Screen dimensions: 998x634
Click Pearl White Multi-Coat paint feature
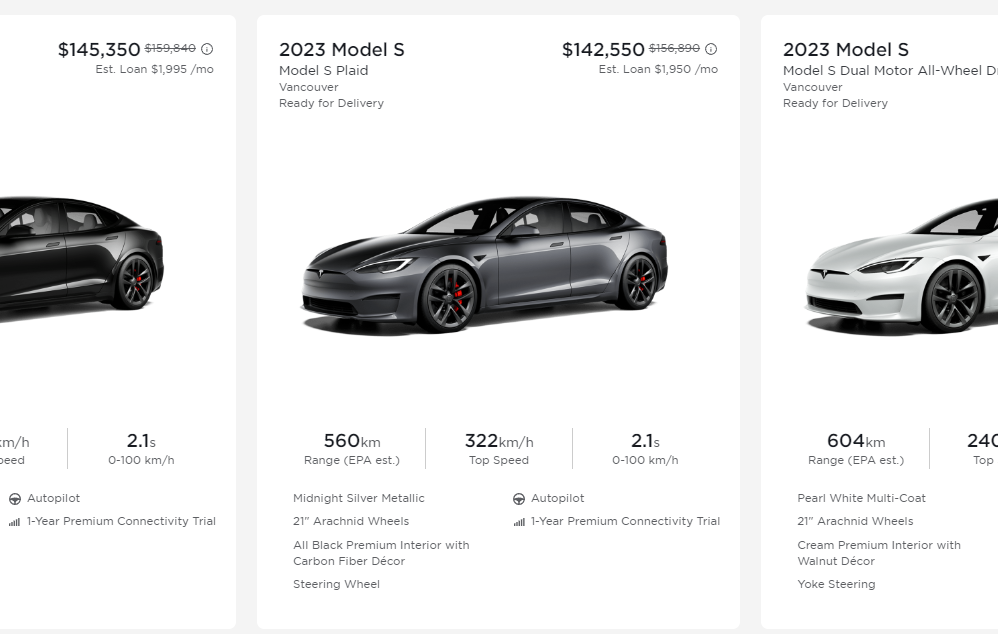[861, 498]
